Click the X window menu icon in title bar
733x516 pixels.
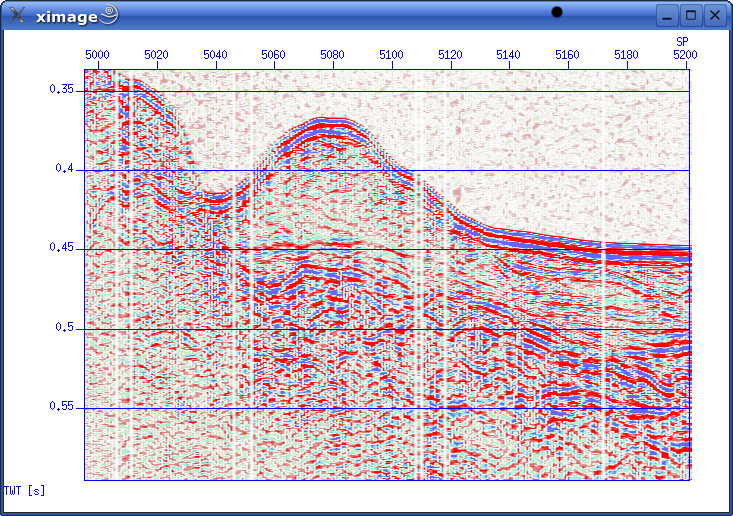(x=16, y=15)
